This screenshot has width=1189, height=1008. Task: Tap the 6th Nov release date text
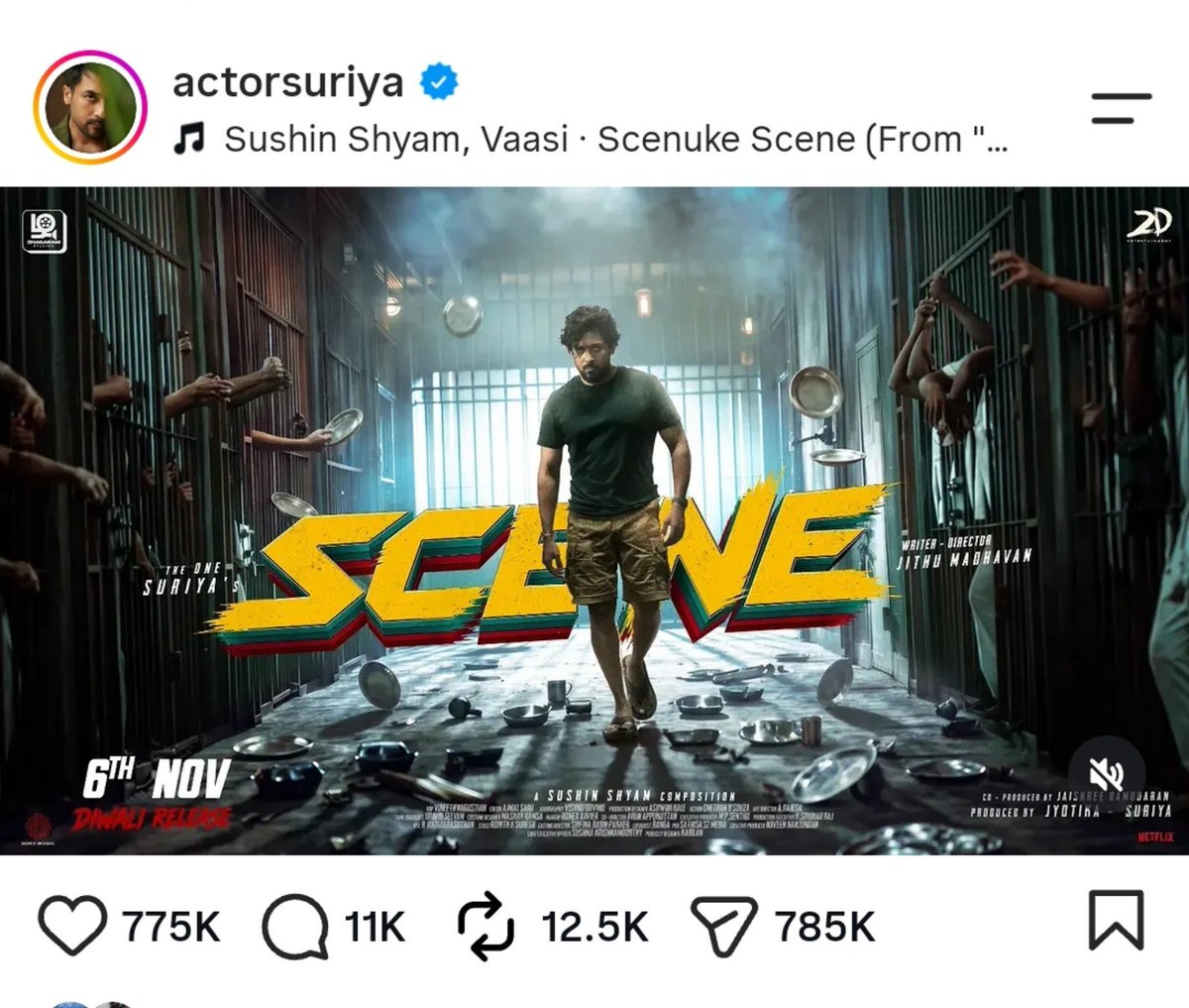(x=156, y=780)
